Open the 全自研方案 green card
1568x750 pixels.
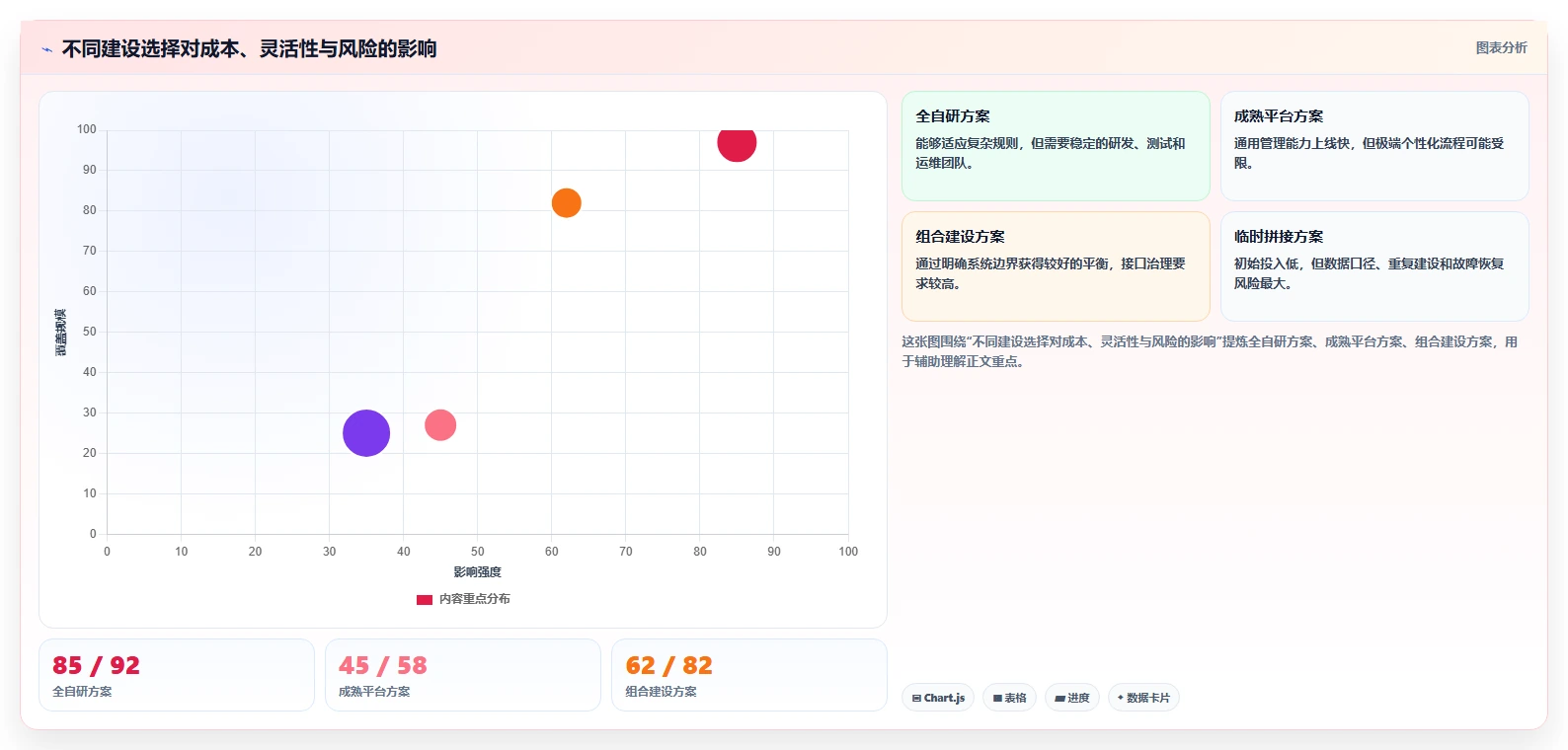coord(1056,146)
